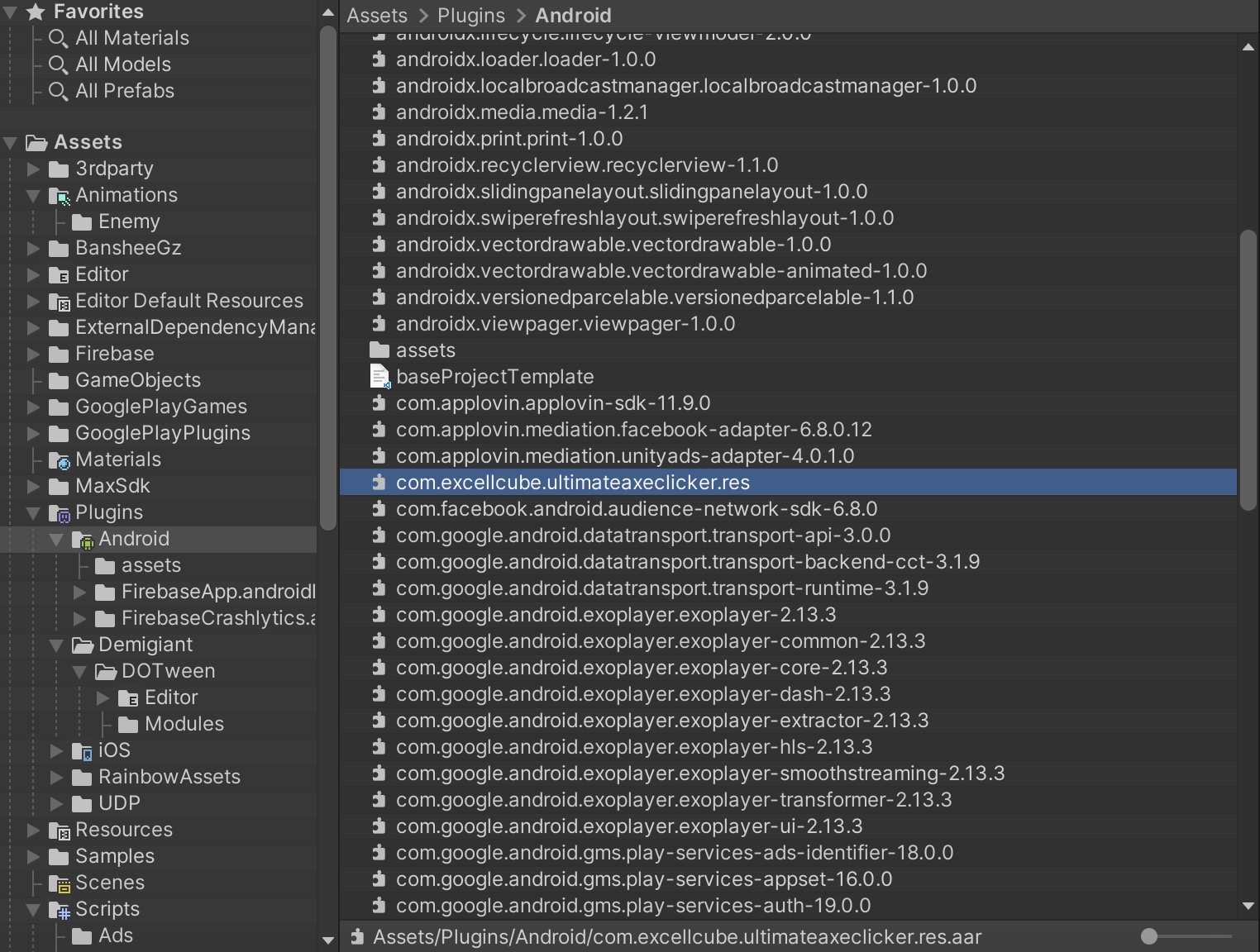The image size is (1260, 952).
Task: Expand the FirebaseApp.androidlib folder
Action: point(79,592)
